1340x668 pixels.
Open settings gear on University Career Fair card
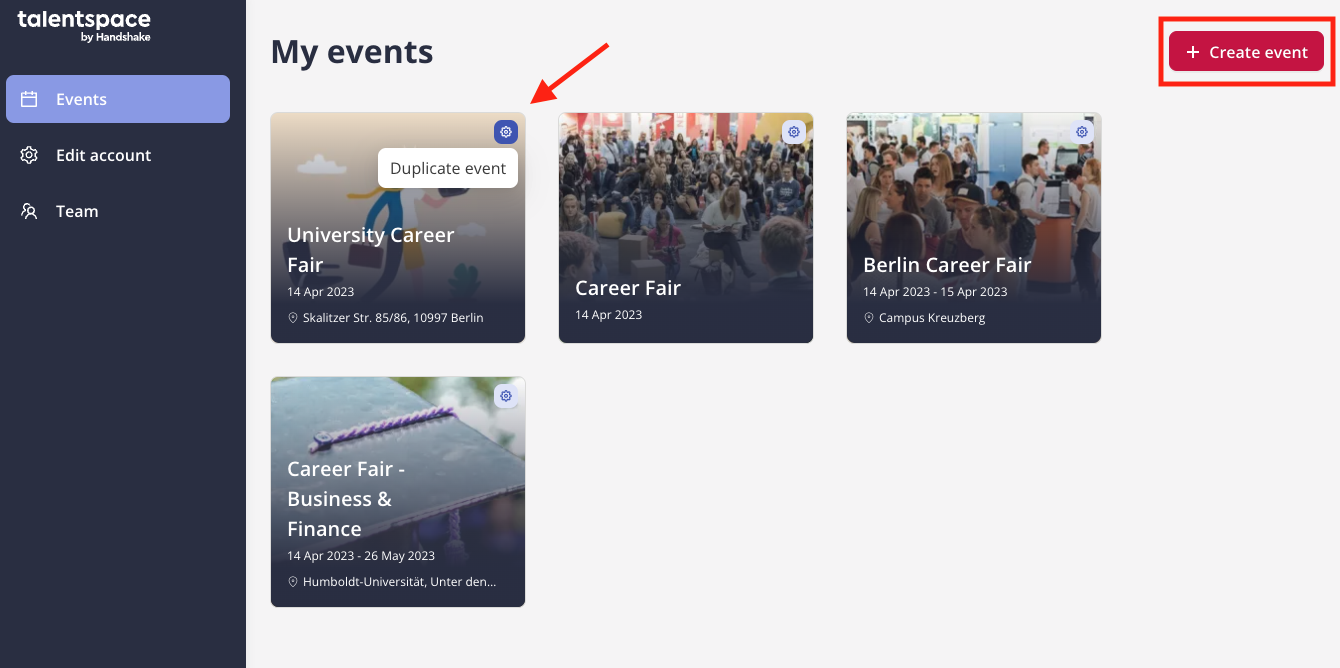click(506, 132)
